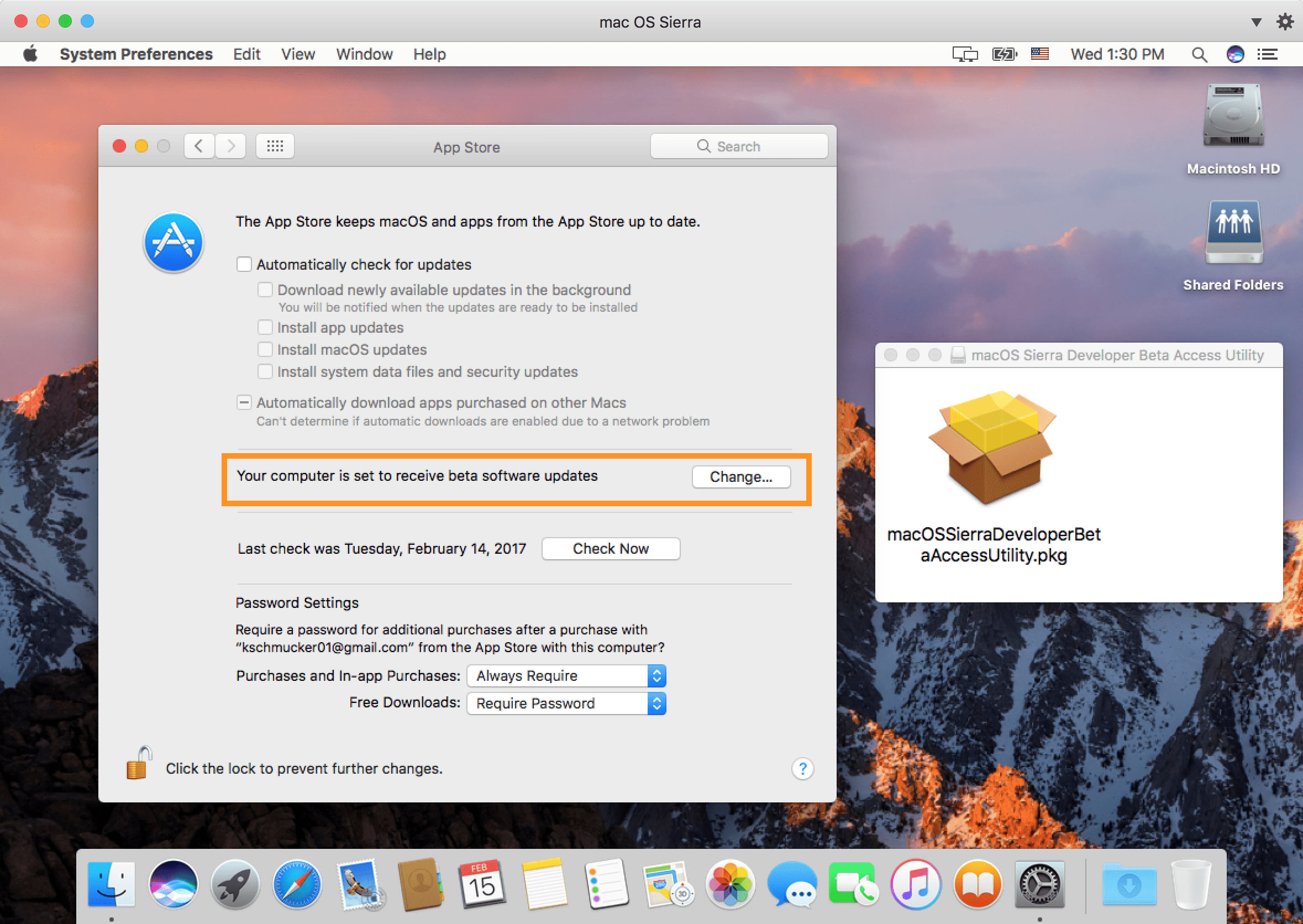Open Purchases and In-app Purchases dropdown
1303x924 pixels.
[566, 675]
